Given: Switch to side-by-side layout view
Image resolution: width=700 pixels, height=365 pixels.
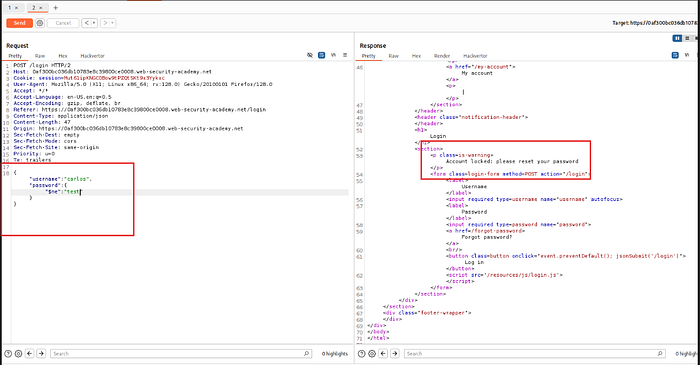Looking at the screenshot, I should pyautogui.click(x=677, y=38).
